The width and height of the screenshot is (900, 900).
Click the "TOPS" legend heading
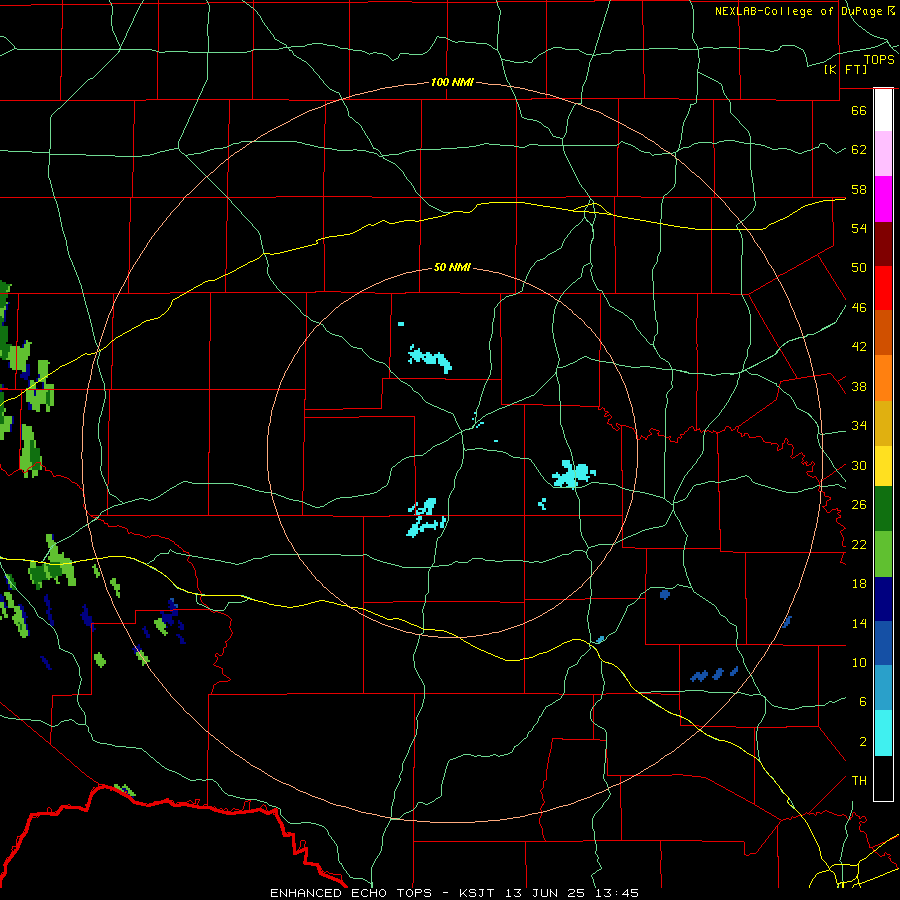click(x=879, y=59)
